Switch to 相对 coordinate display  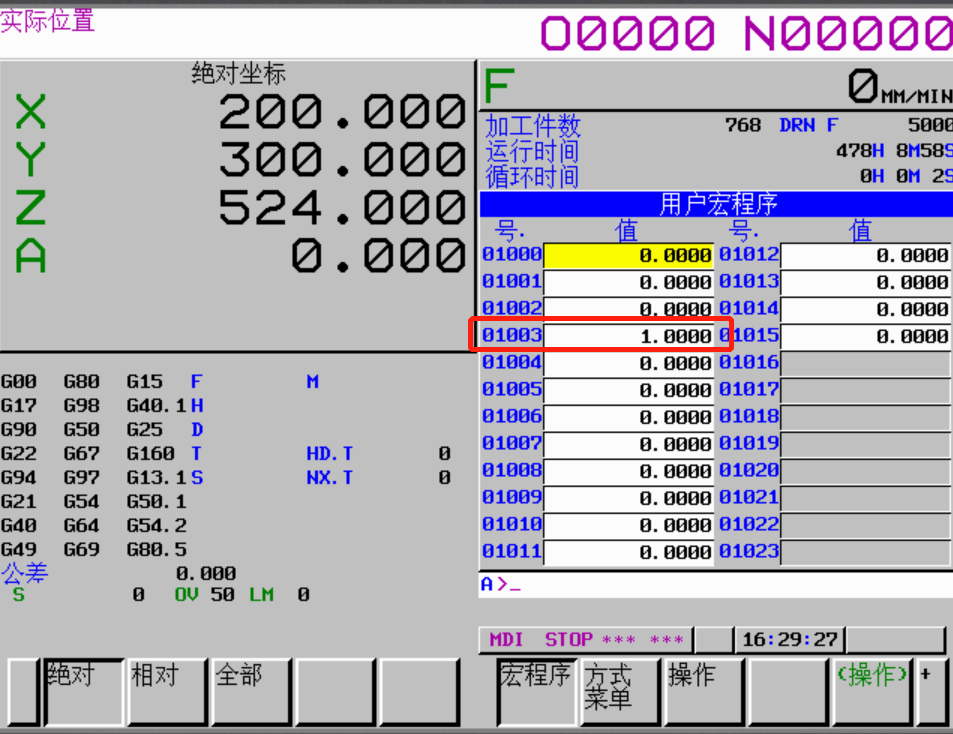[x=166, y=690]
